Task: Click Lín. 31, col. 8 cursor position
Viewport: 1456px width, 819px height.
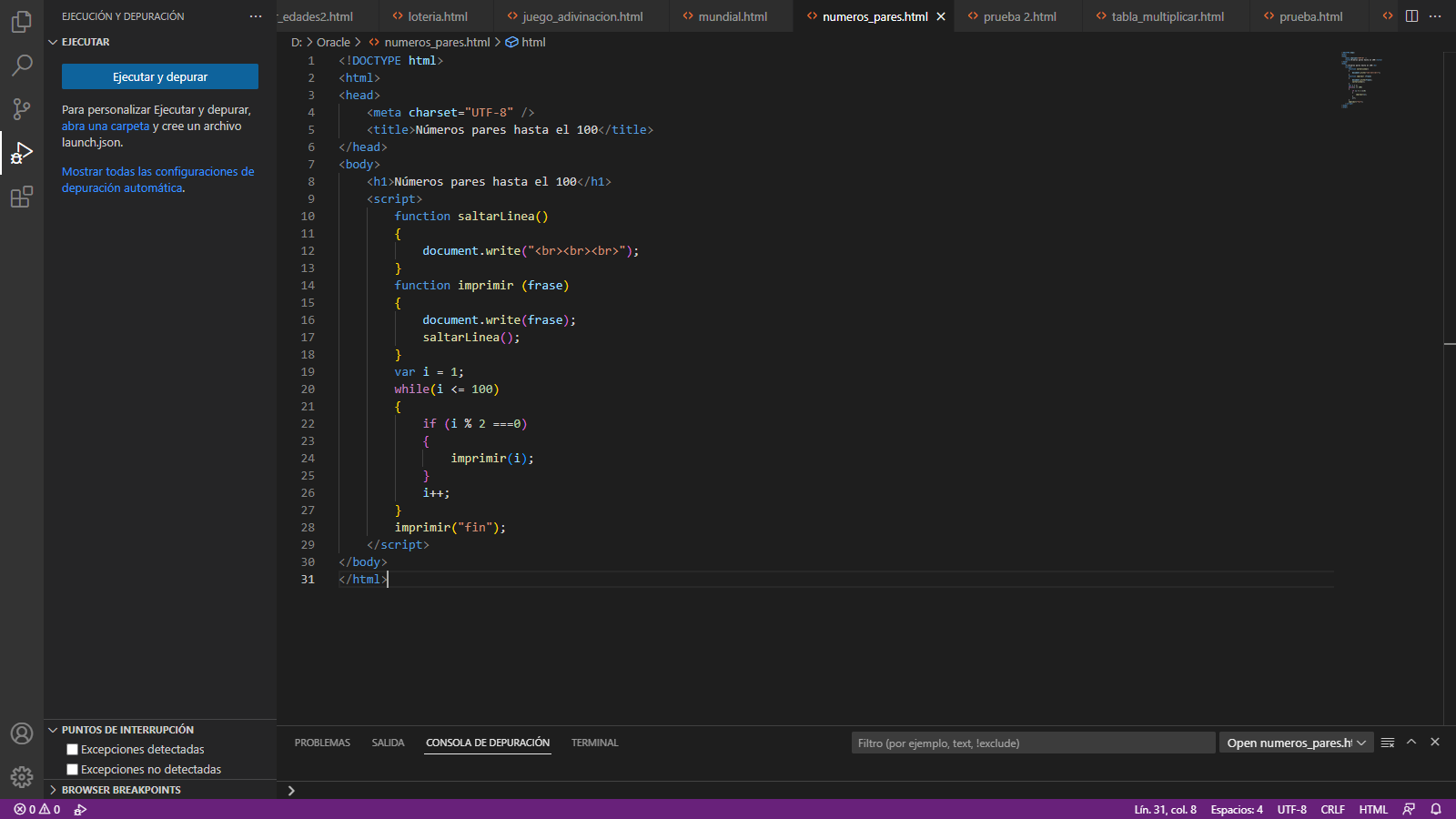Action: pos(1165,809)
